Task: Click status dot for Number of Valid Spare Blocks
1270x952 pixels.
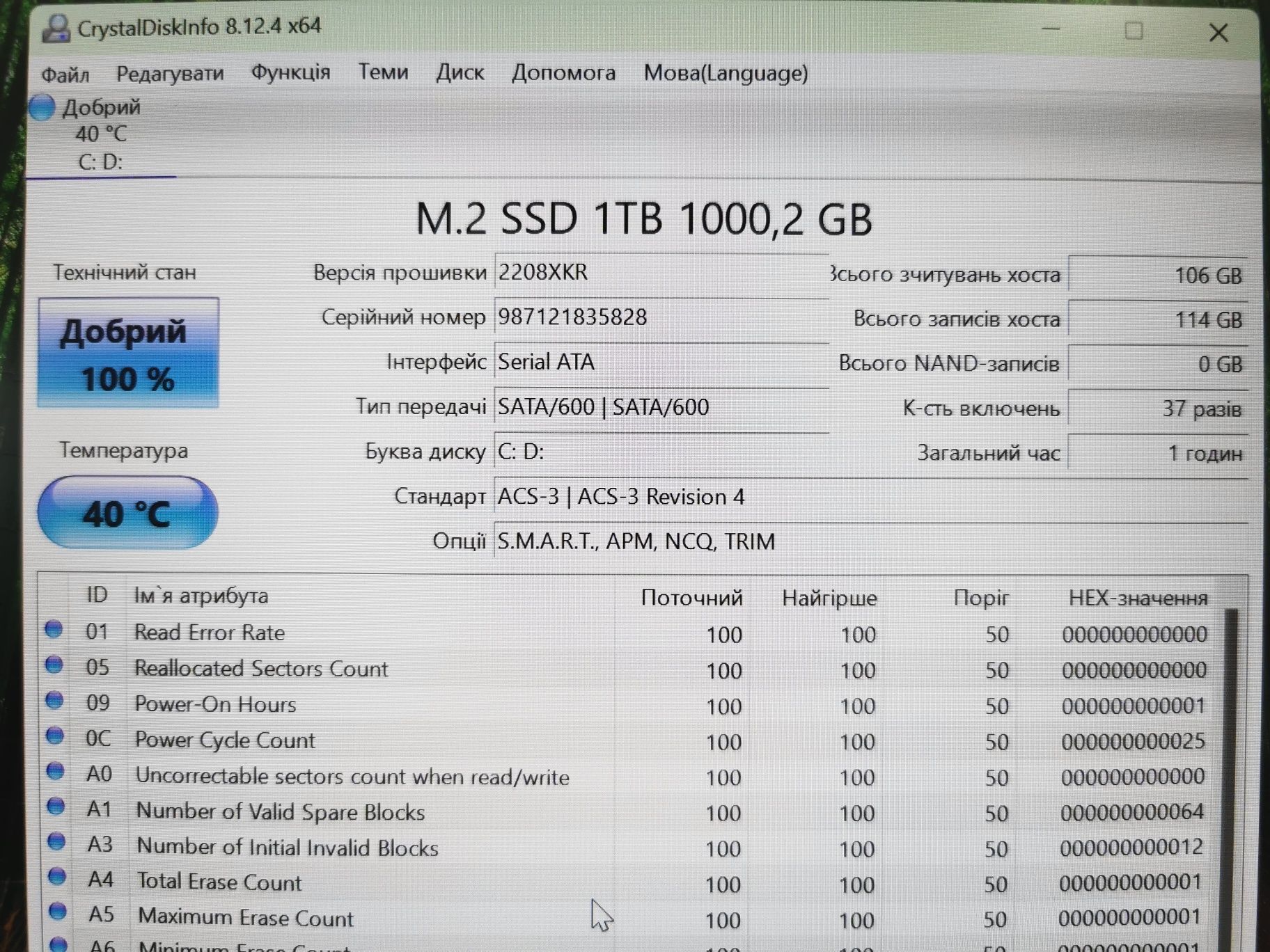Action: [x=56, y=807]
